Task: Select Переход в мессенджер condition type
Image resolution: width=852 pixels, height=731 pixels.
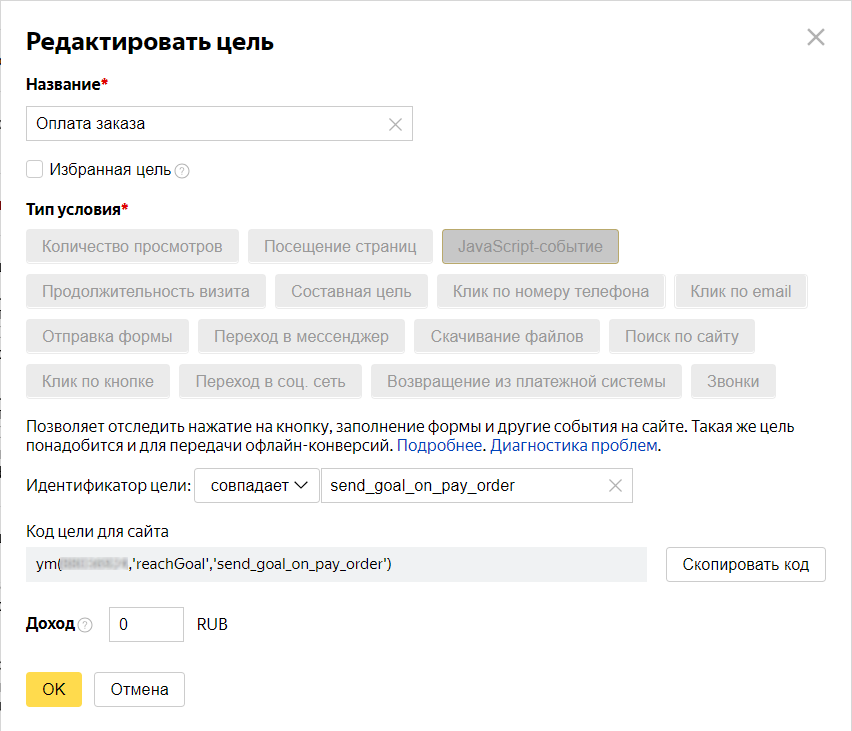Action: coord(301,336)
